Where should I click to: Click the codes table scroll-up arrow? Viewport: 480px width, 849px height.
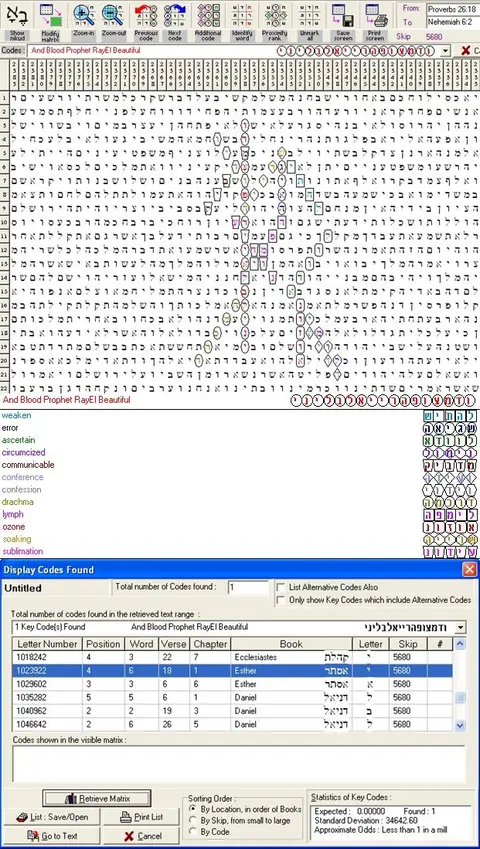point(460,644)
